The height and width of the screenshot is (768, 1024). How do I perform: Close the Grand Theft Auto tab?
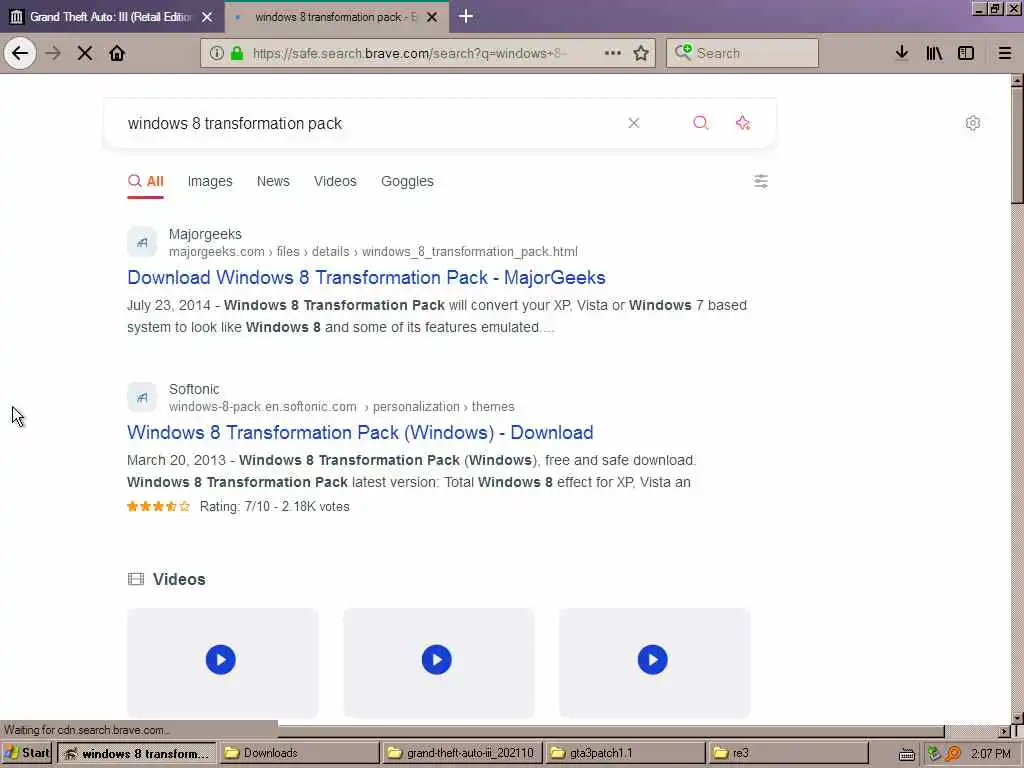click(x=207, y=17)
